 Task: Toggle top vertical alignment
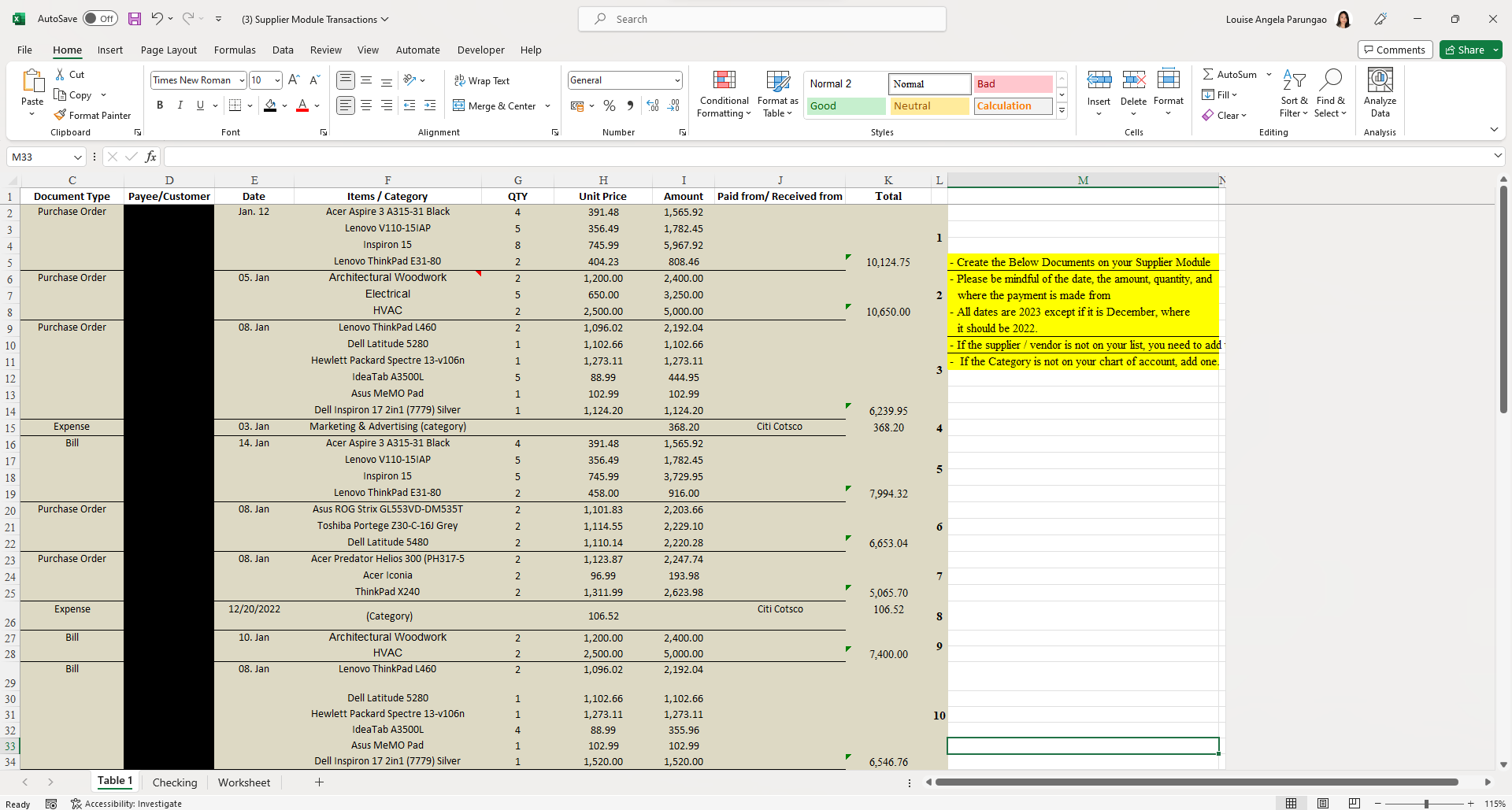[346, 80]
